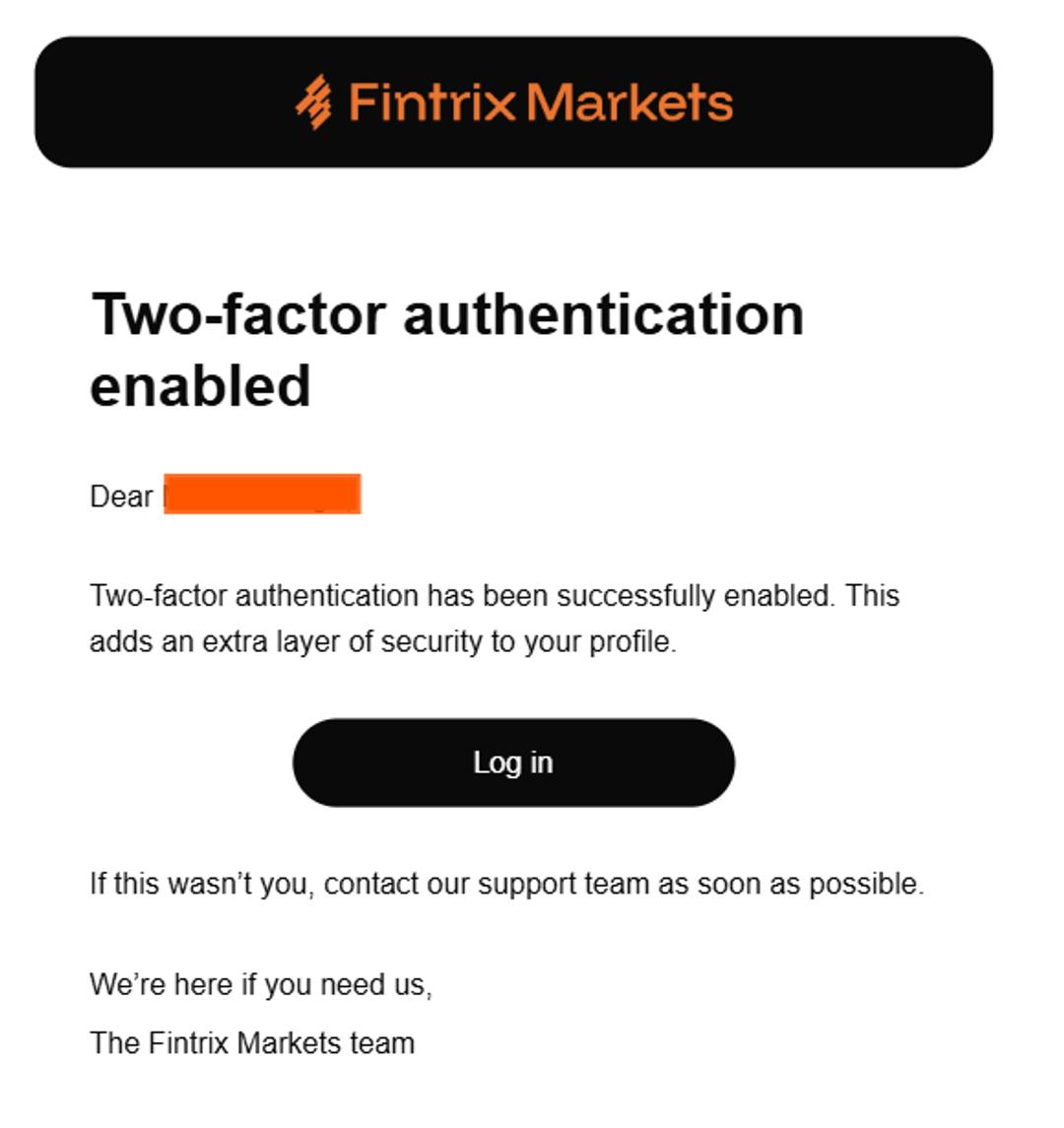This screenshot has height=1128, width=1064.
Task: Click the "If this wasn't you" text
Action: click(x=201, y=884)
